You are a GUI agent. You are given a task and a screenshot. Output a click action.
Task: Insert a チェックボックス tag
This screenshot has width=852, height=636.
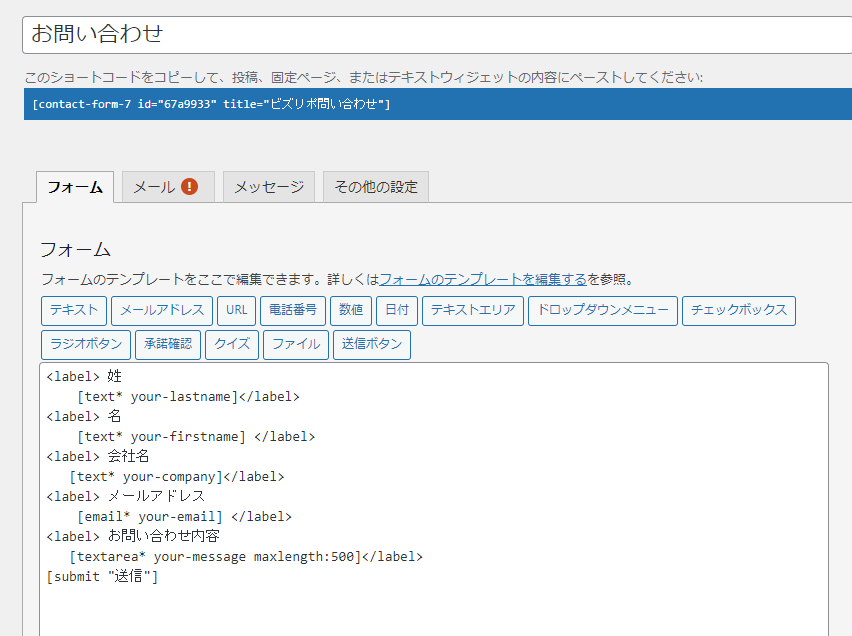point(739,310)
